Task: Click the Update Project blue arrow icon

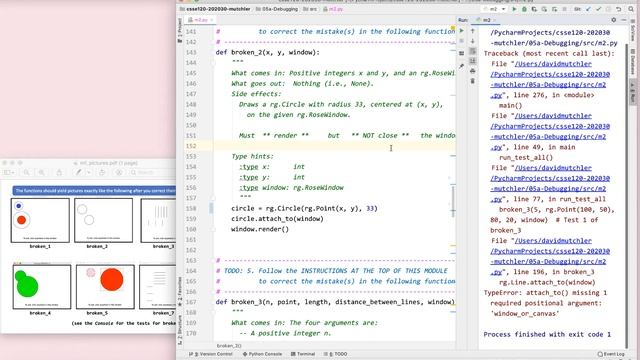Action: [588, 9]
